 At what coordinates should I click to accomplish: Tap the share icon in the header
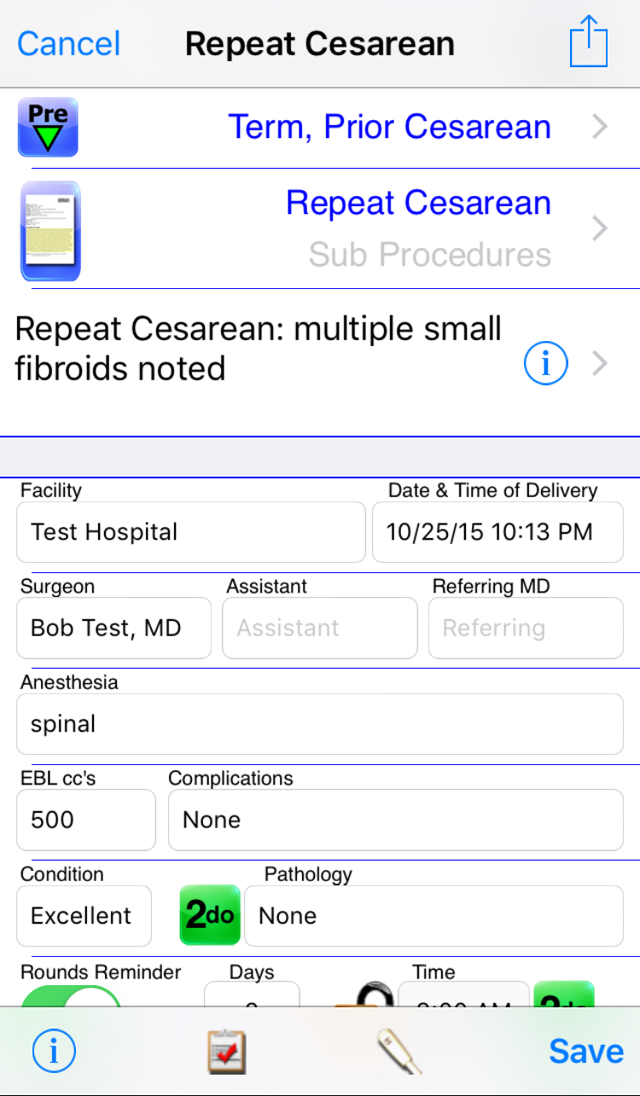point(588,43)
